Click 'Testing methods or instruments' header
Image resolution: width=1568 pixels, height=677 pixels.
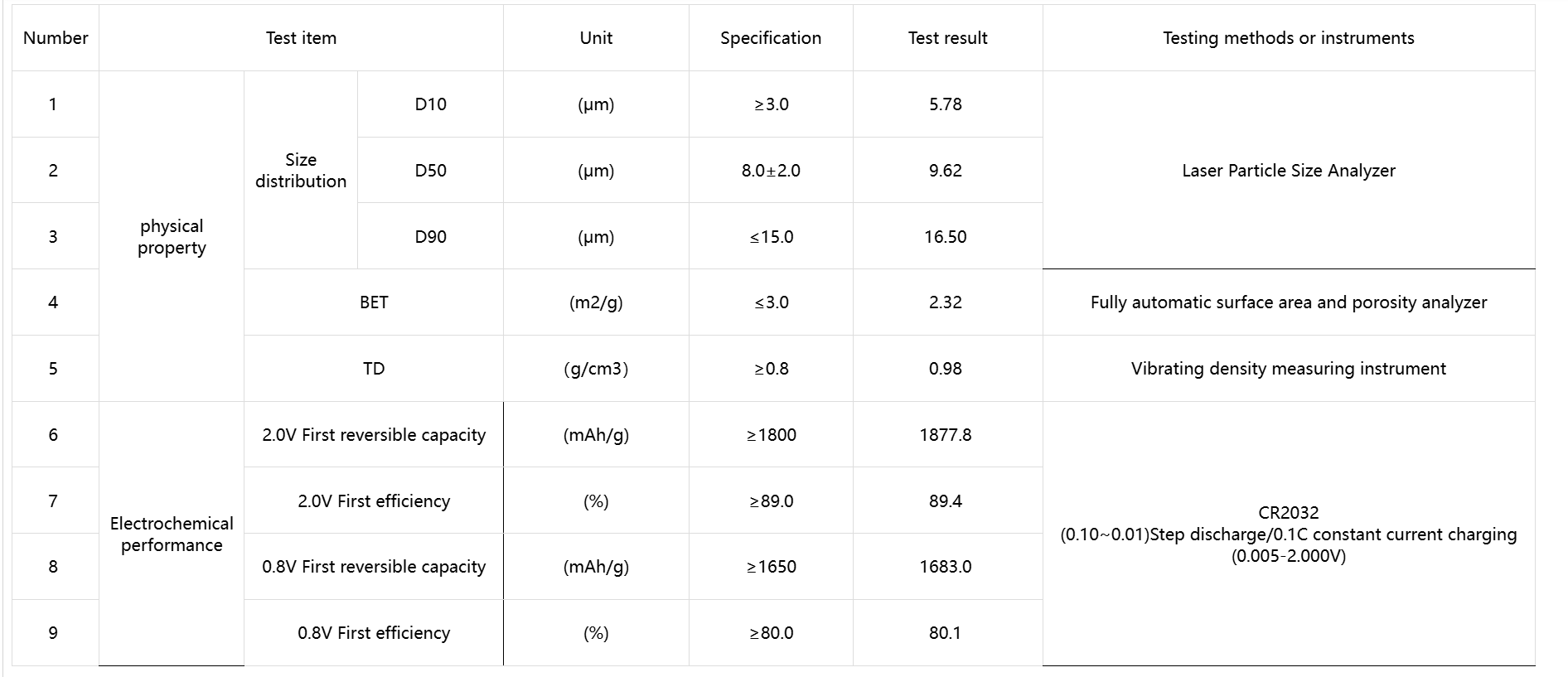pyautogui.click(x=1288, y=38)
